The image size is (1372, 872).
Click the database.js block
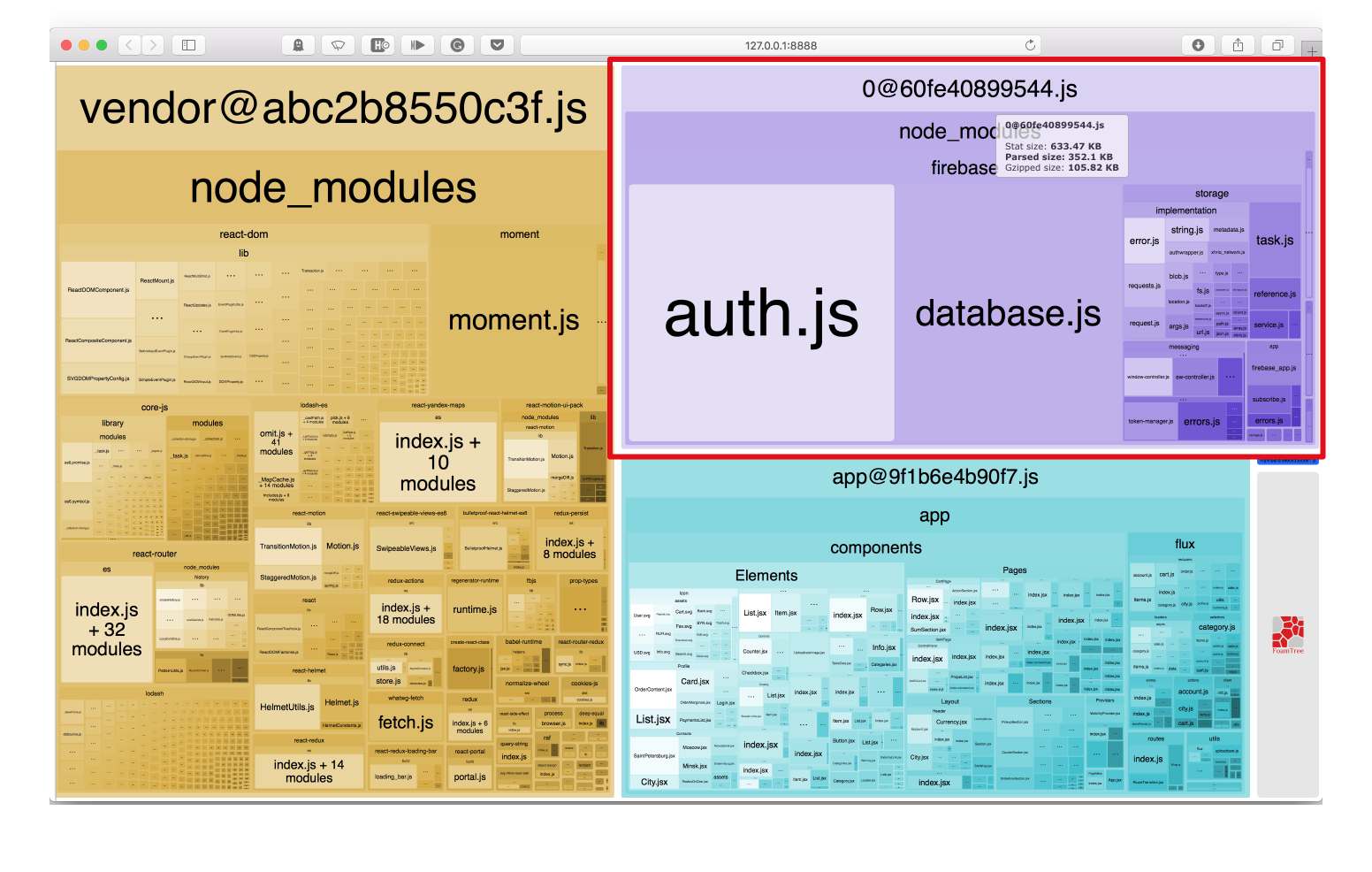pyautogui.click(x=1008, y=313)
